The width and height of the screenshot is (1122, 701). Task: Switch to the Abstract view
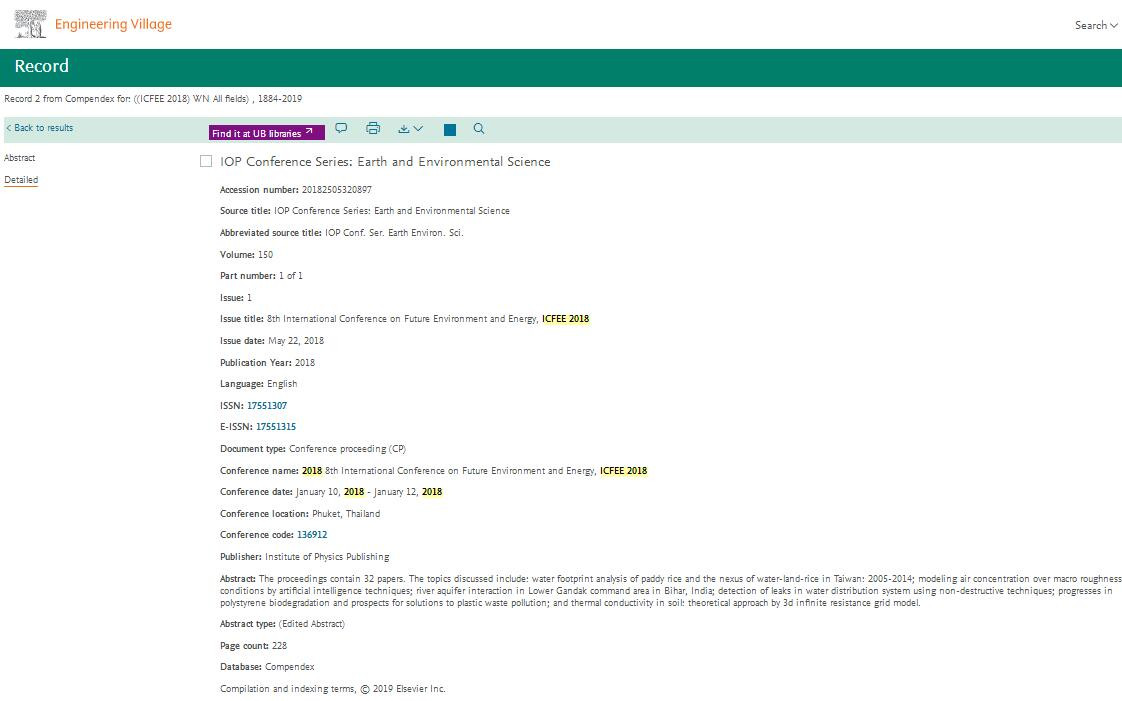[x=19, y=158]
